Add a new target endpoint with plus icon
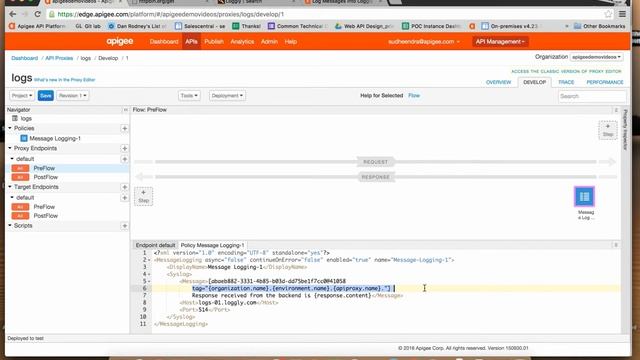The width and height of the screenshot is (640, 360). [x=124, y=187]
